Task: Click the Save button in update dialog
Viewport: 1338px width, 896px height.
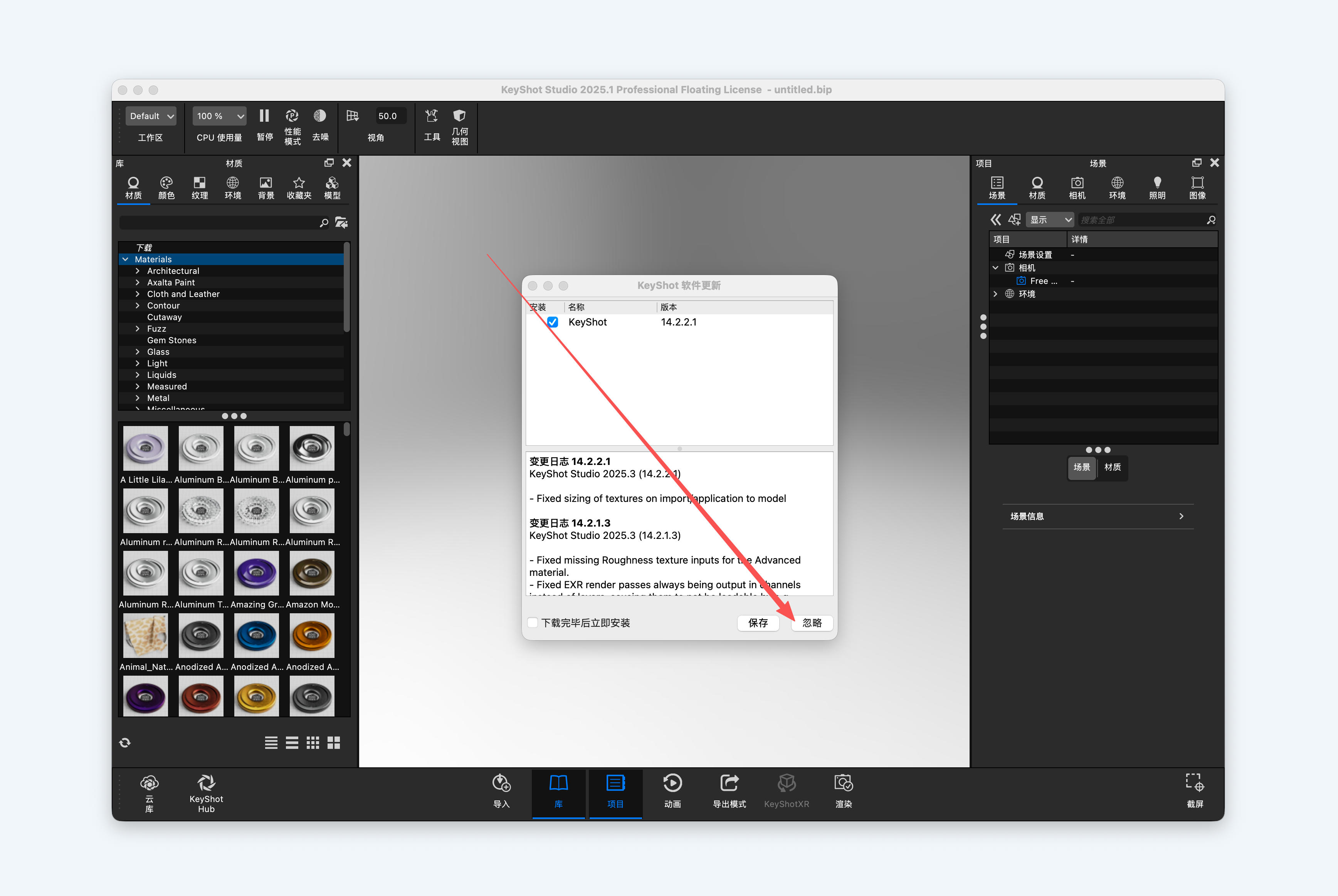Action: point(758,623)
